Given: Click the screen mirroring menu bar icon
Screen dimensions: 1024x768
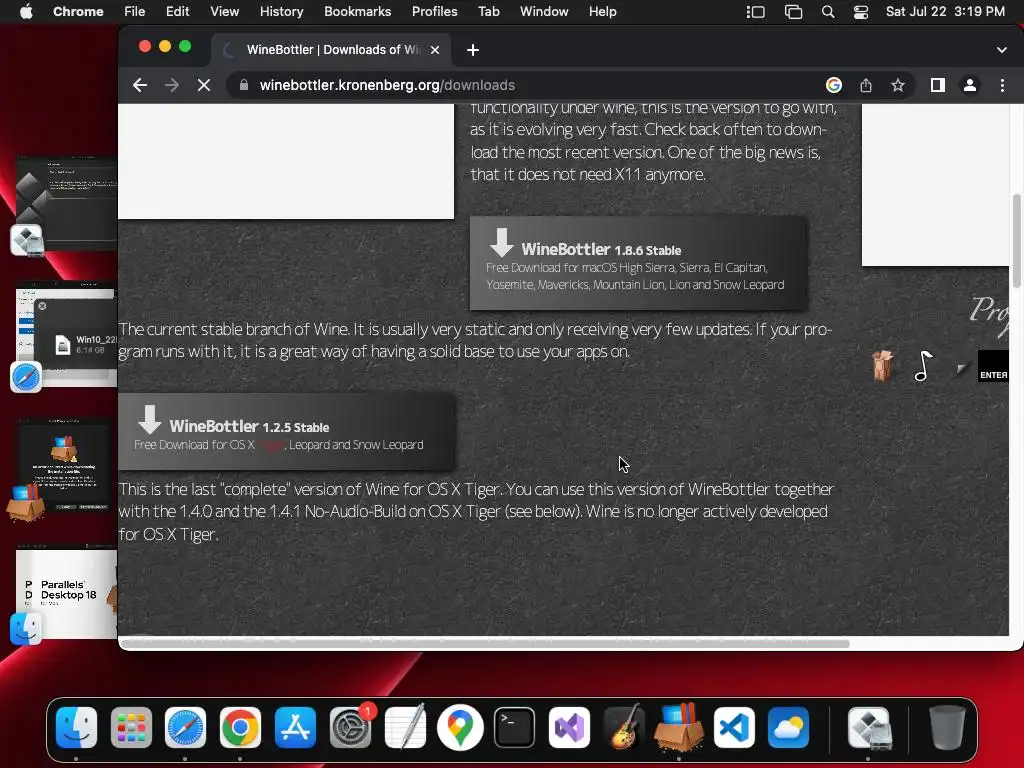Looking at the screenshot, I should pos(793,12).
